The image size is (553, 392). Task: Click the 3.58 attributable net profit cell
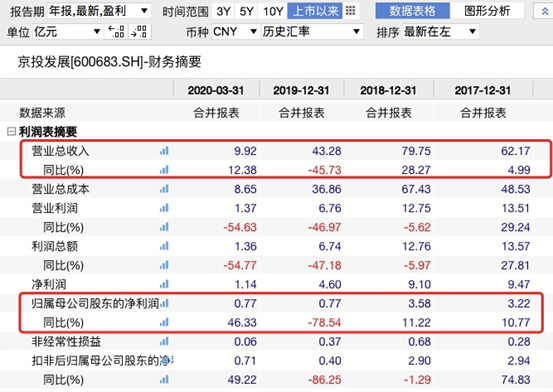click(x=420, y=303)
